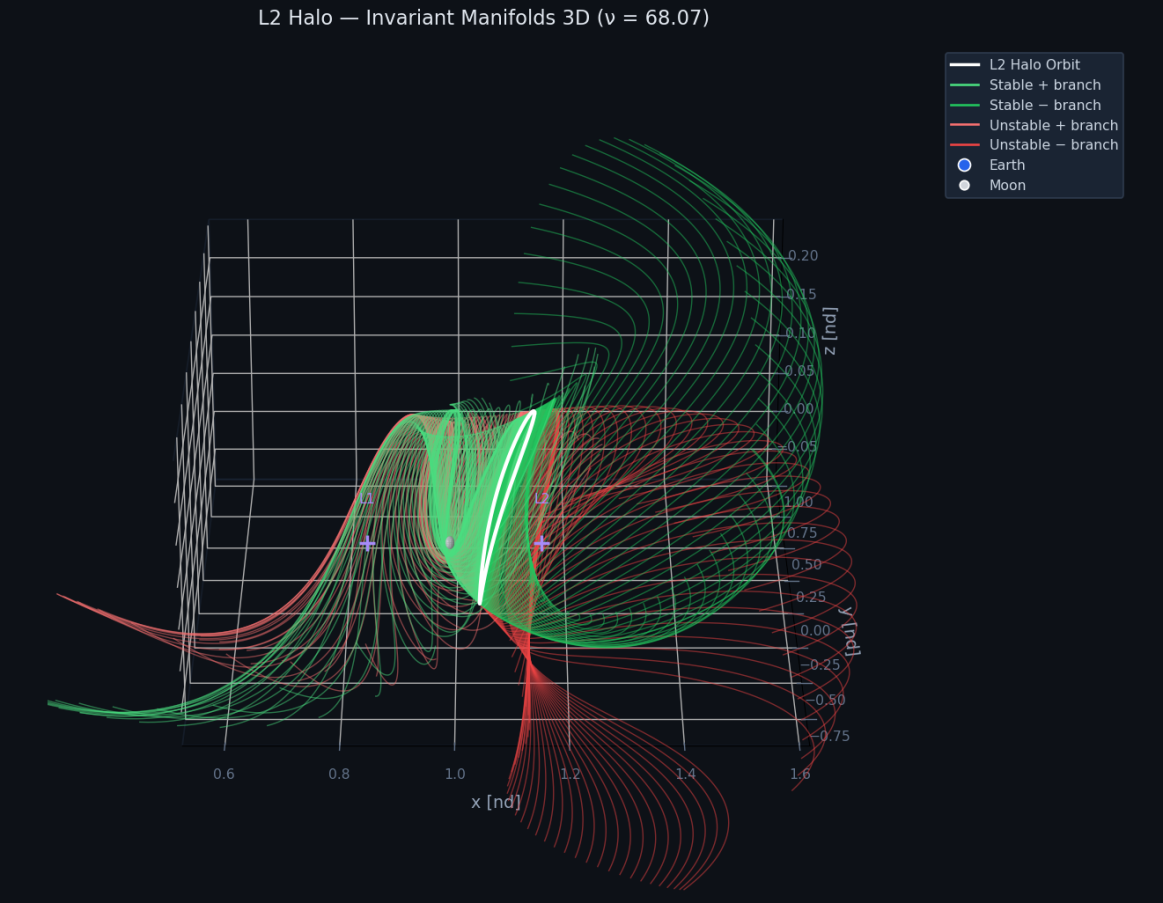Click the 0.6 tick on x axis
Viewport: 1163px width, 903px height.
pos(224,774)
